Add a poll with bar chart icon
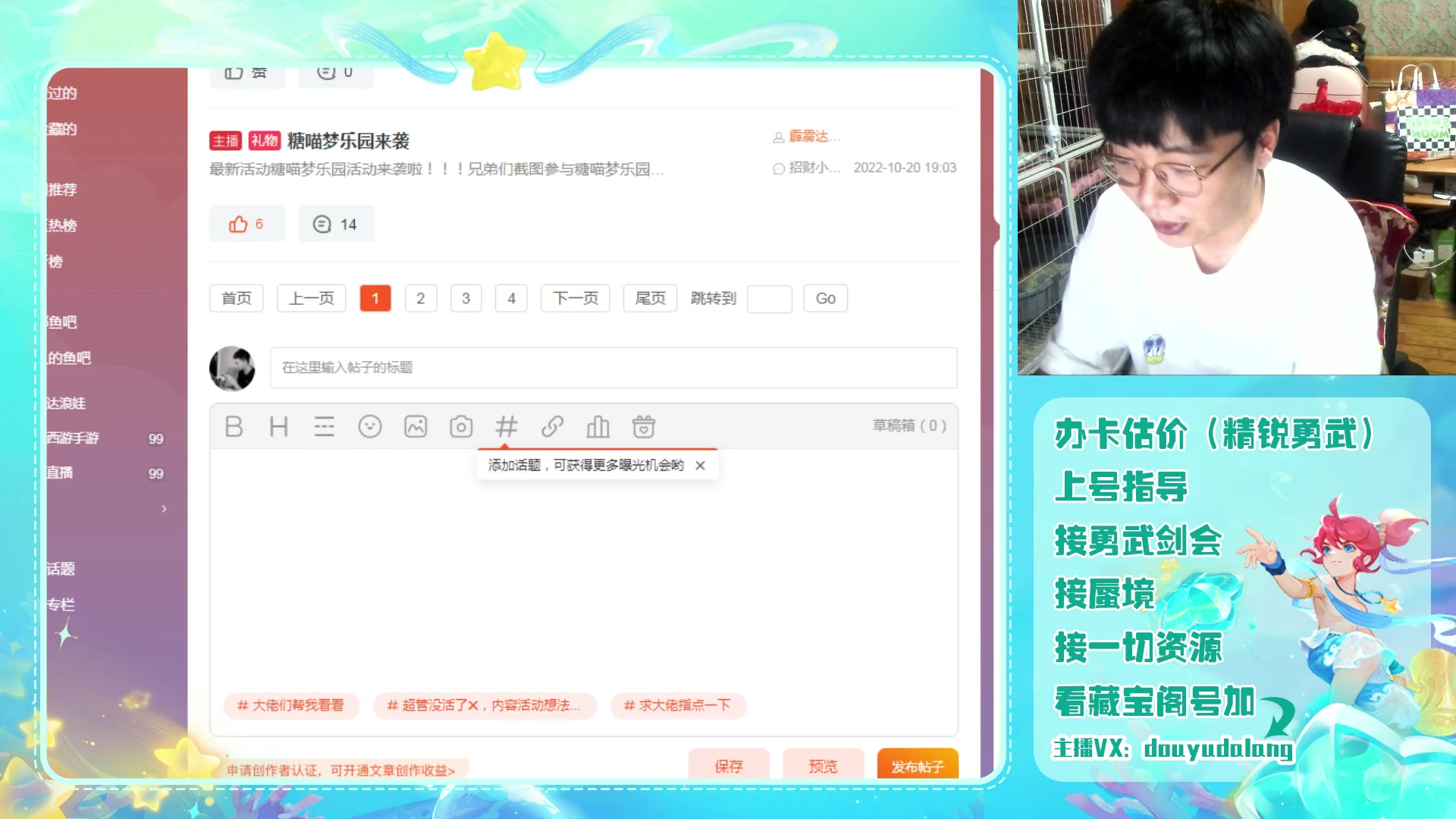 598,427
